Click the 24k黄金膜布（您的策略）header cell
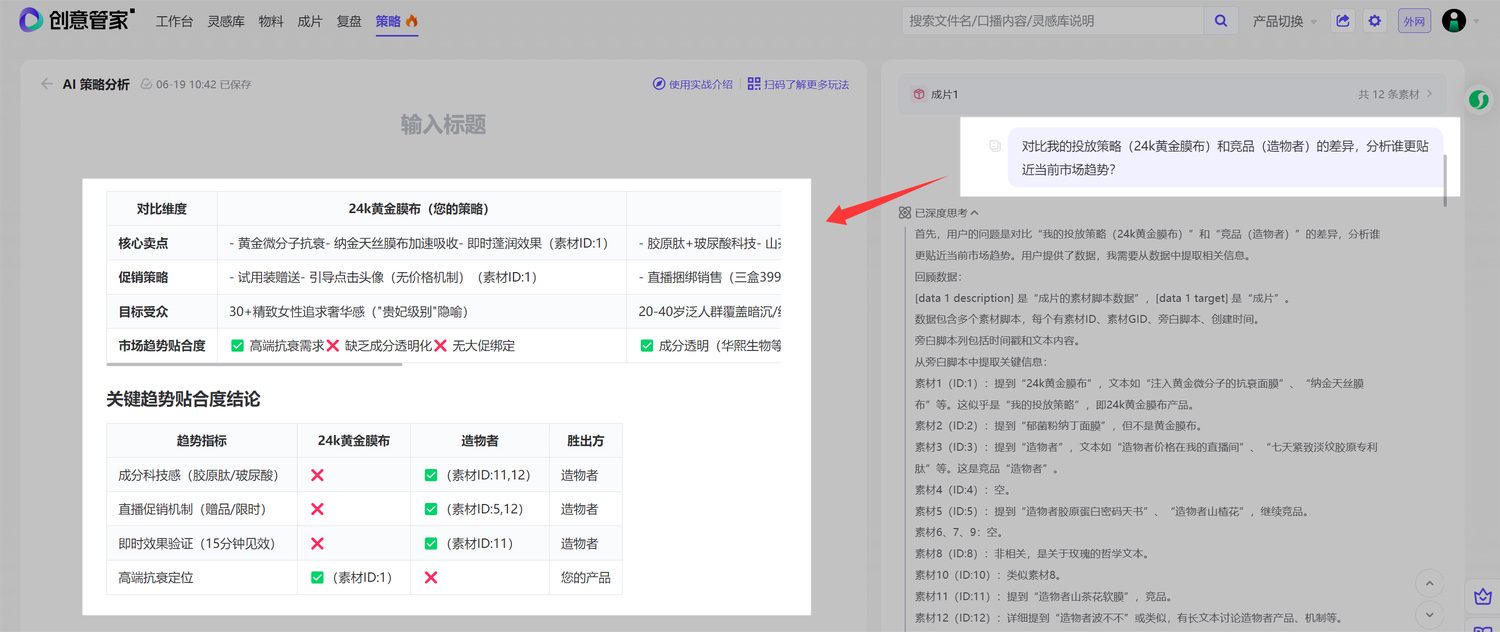1500x632 pixels. 422,209
